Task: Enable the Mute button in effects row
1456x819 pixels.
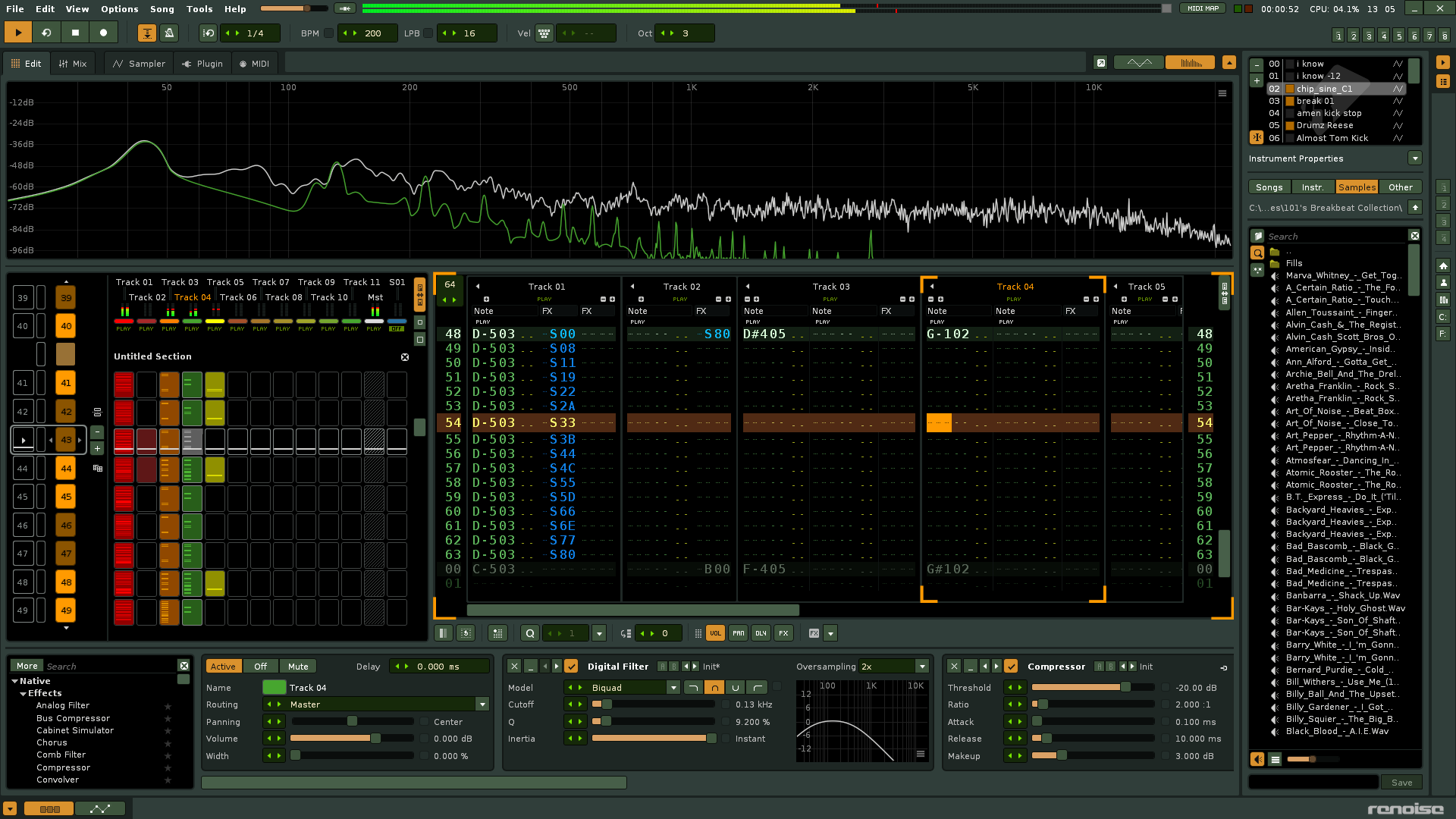Action: tap(298, 666)
